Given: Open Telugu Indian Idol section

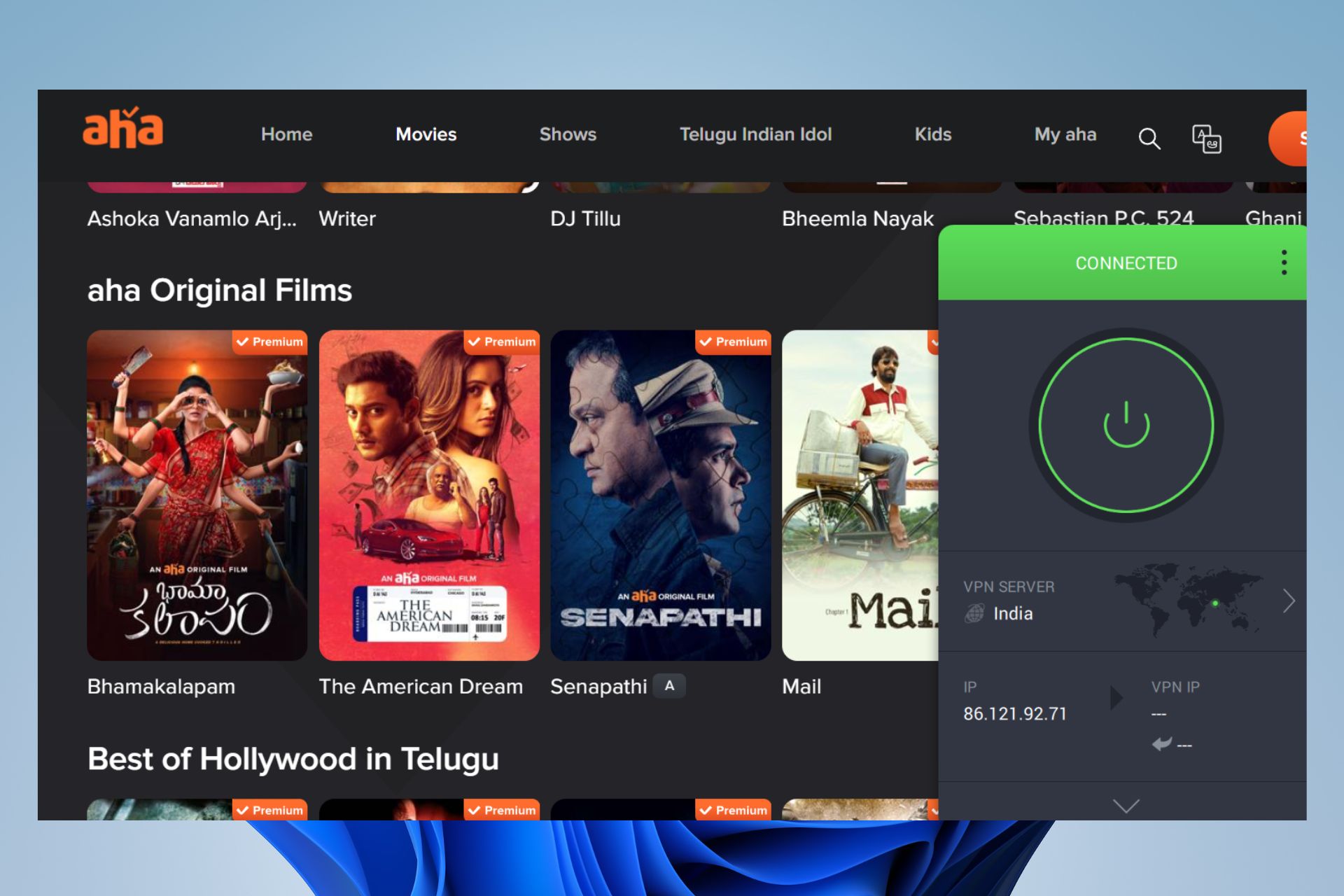Looking at the screenshot, I should (755, 134).
